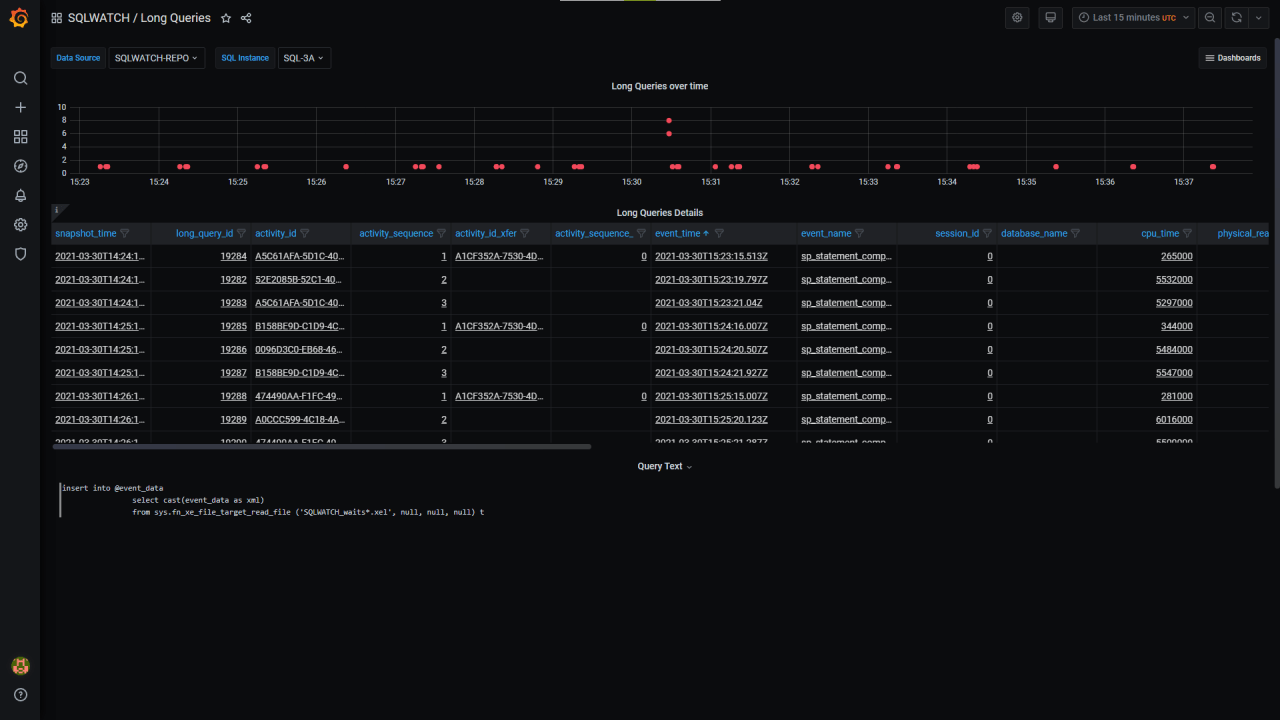The height and width of the screenshot is (720, 1280).
Task: Open Alerting via the bell icon
Action: (x=20, y=196)
